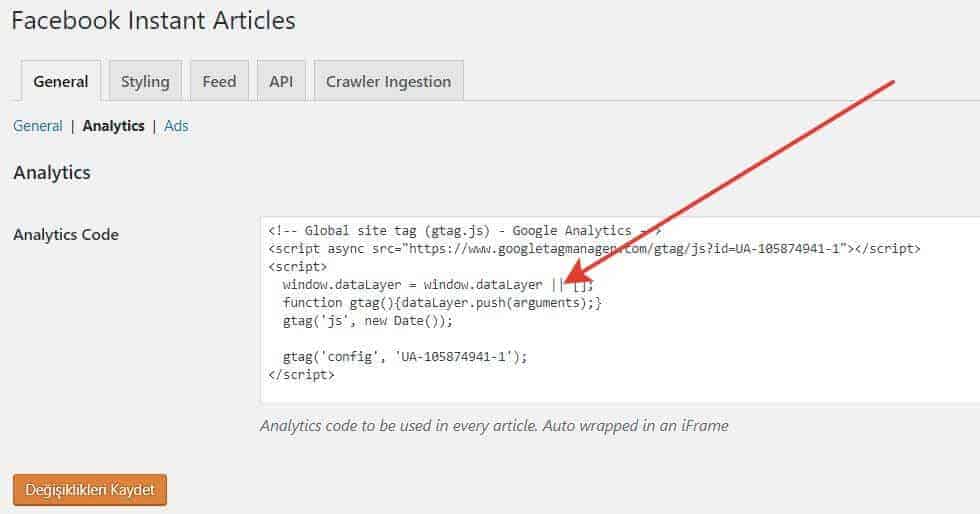The image size is (980, 514).
Task: Switch to the Styling tab
Action: [x=145, y=81]
